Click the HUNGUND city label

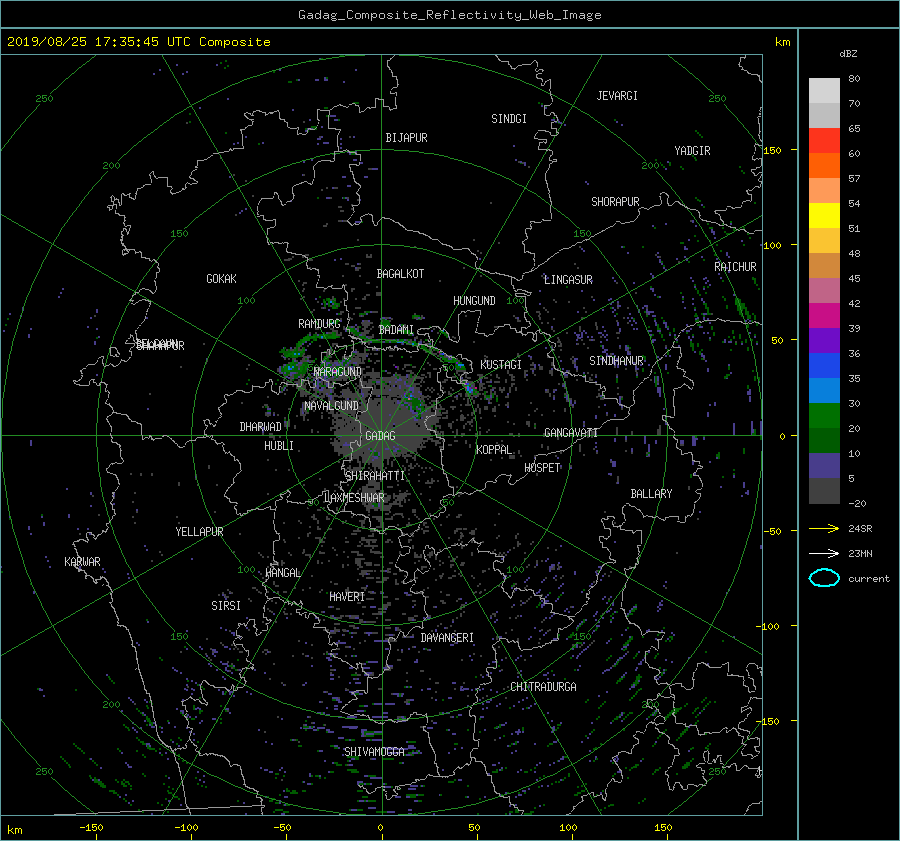(474, 301)
